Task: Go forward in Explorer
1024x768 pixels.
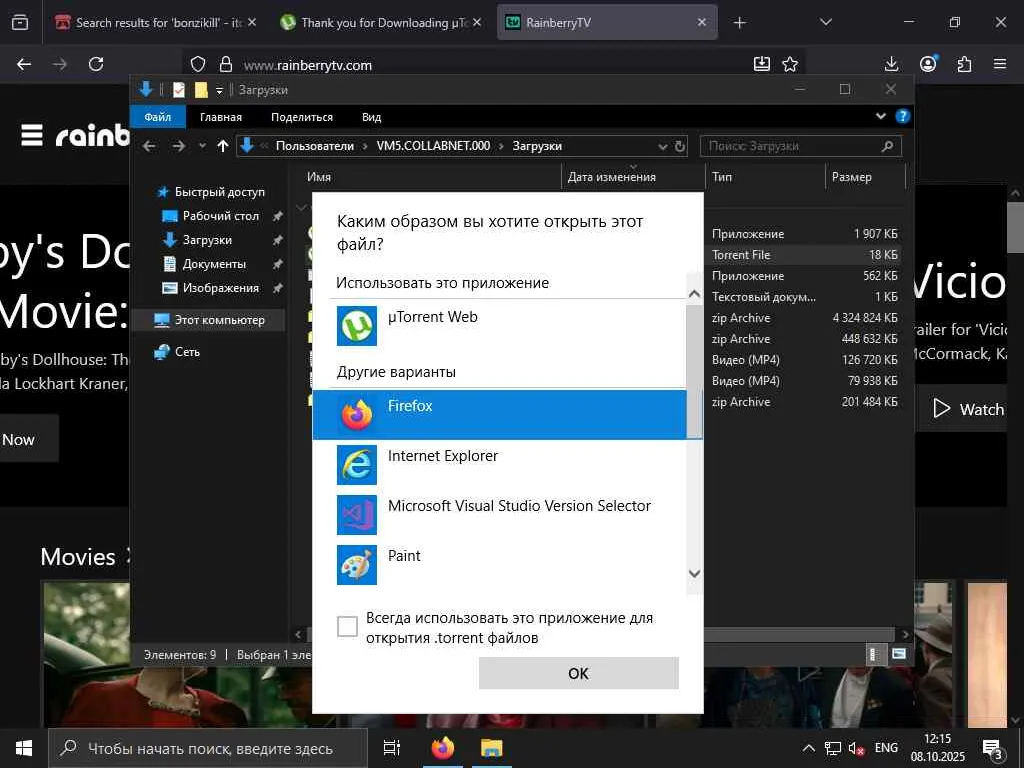Action: [x=179, y=146]
